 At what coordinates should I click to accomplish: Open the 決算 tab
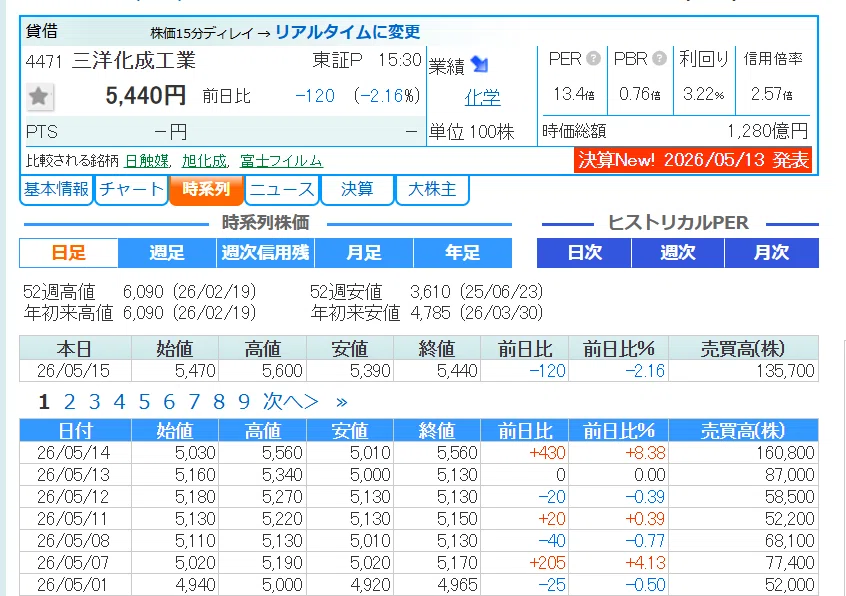357,189
